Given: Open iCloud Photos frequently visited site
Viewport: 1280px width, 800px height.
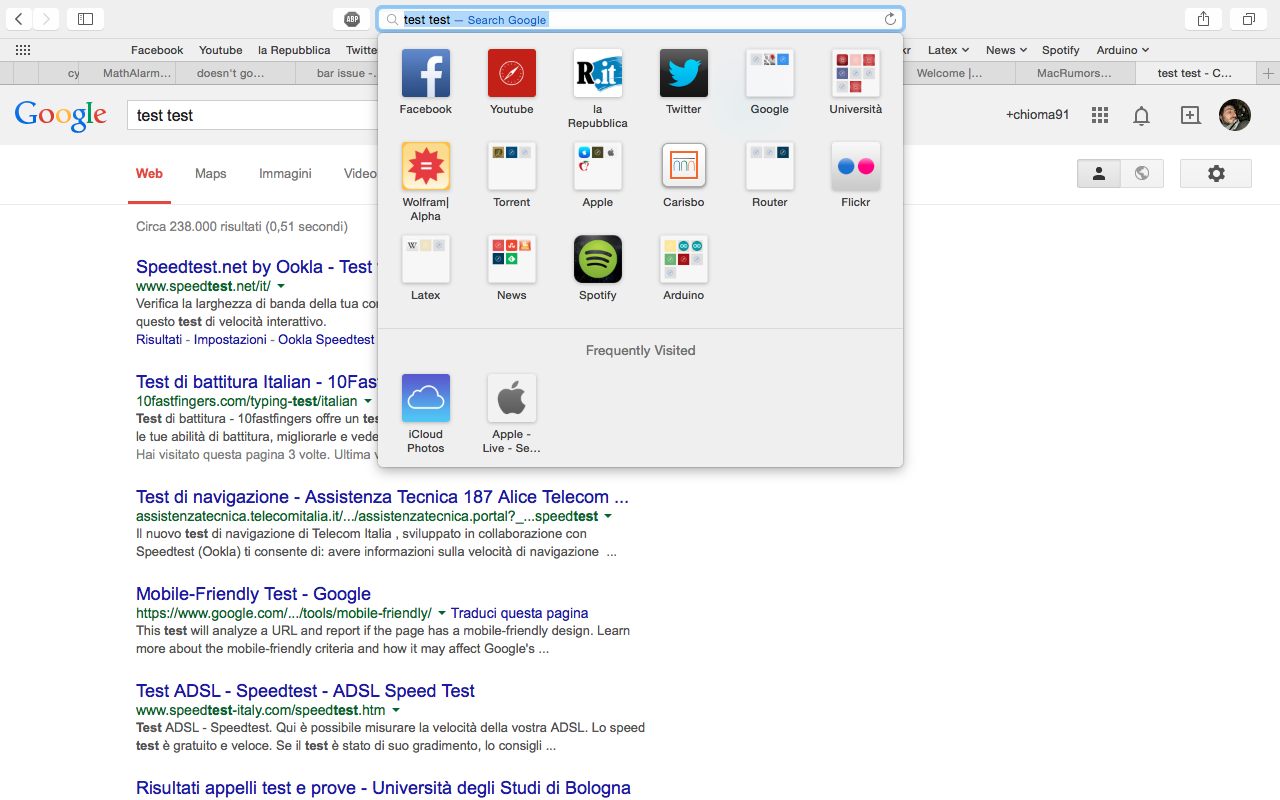Looking at the screenshot, I should point(426,398).
